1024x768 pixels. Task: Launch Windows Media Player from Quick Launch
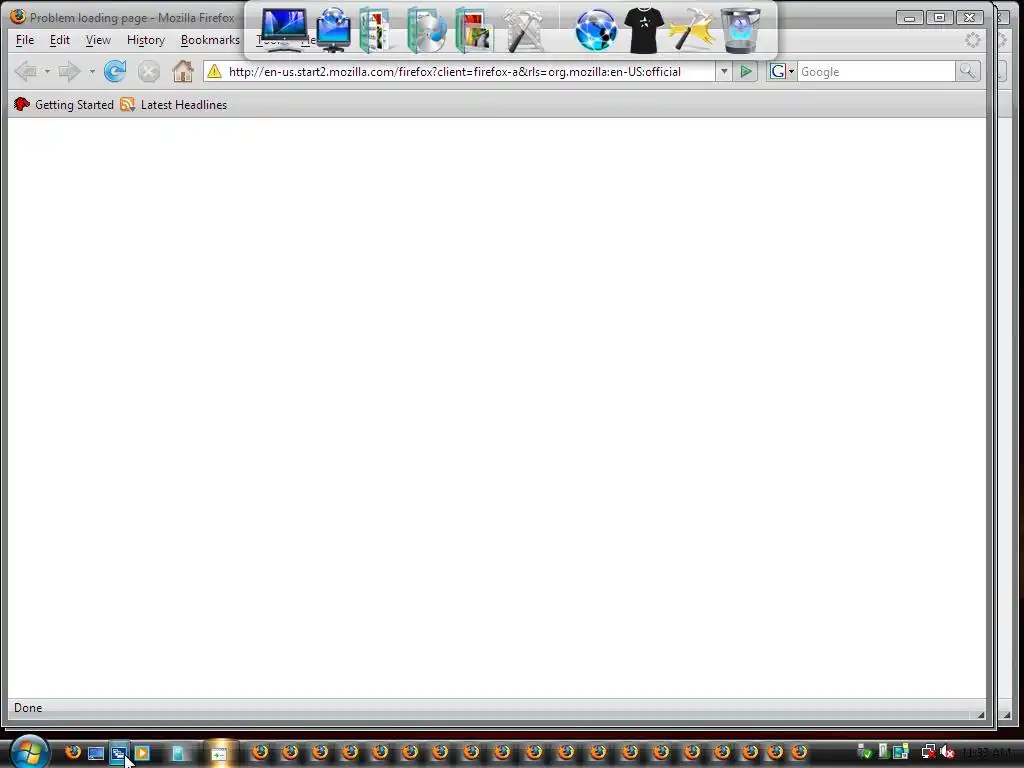[x=142, y=754]
